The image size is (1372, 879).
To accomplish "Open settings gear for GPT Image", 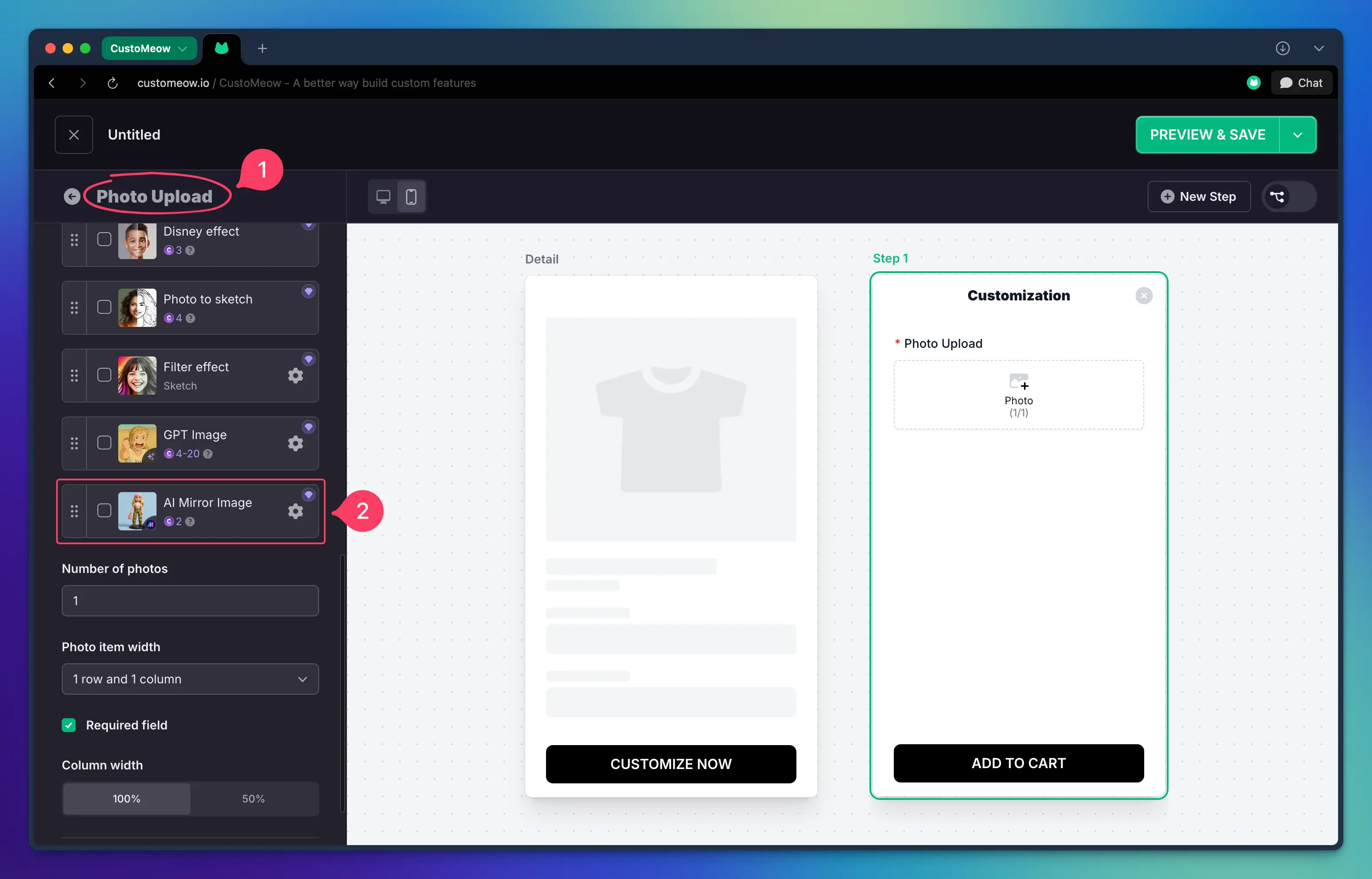I will (x=295, y=443).
